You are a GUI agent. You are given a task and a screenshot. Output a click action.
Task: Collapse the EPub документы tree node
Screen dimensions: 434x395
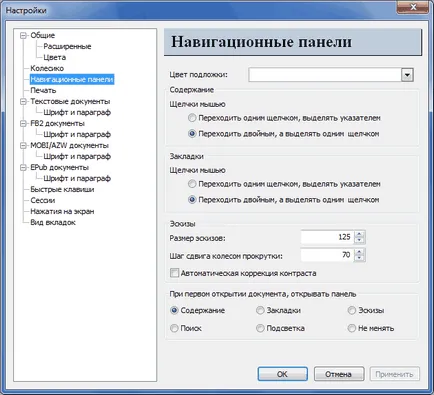(23, 167)
